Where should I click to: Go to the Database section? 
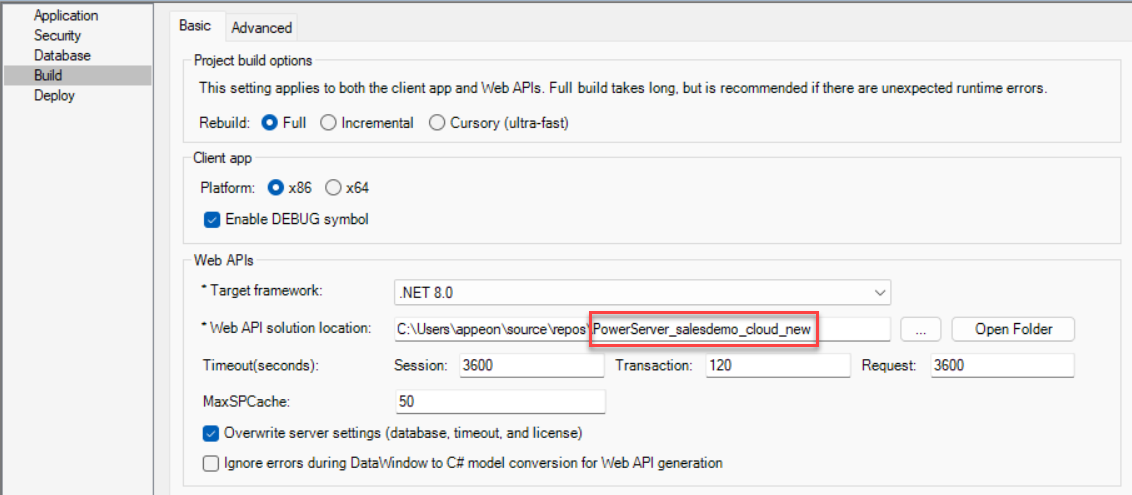tap(62, 56)
